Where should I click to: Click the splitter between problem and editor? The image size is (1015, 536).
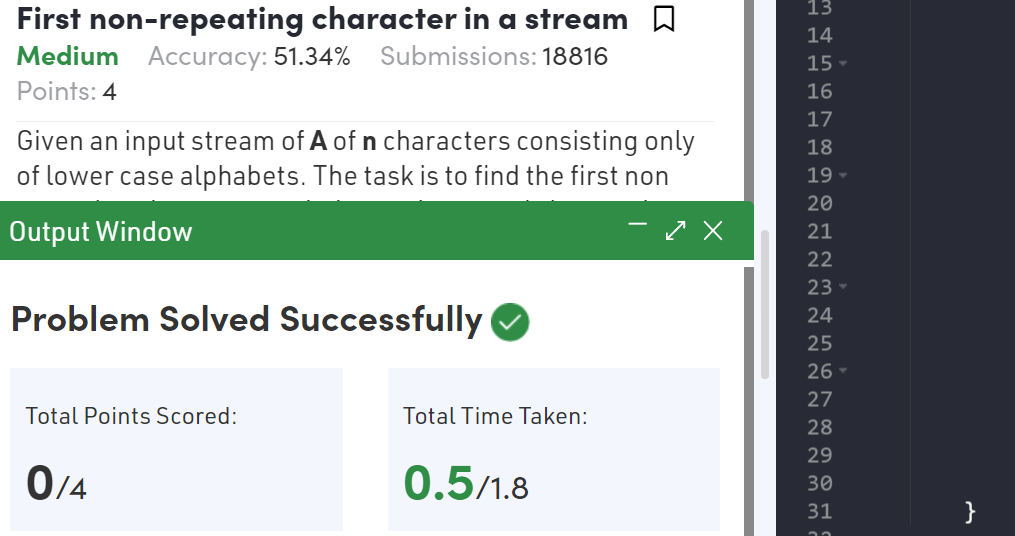coord(749,268)
